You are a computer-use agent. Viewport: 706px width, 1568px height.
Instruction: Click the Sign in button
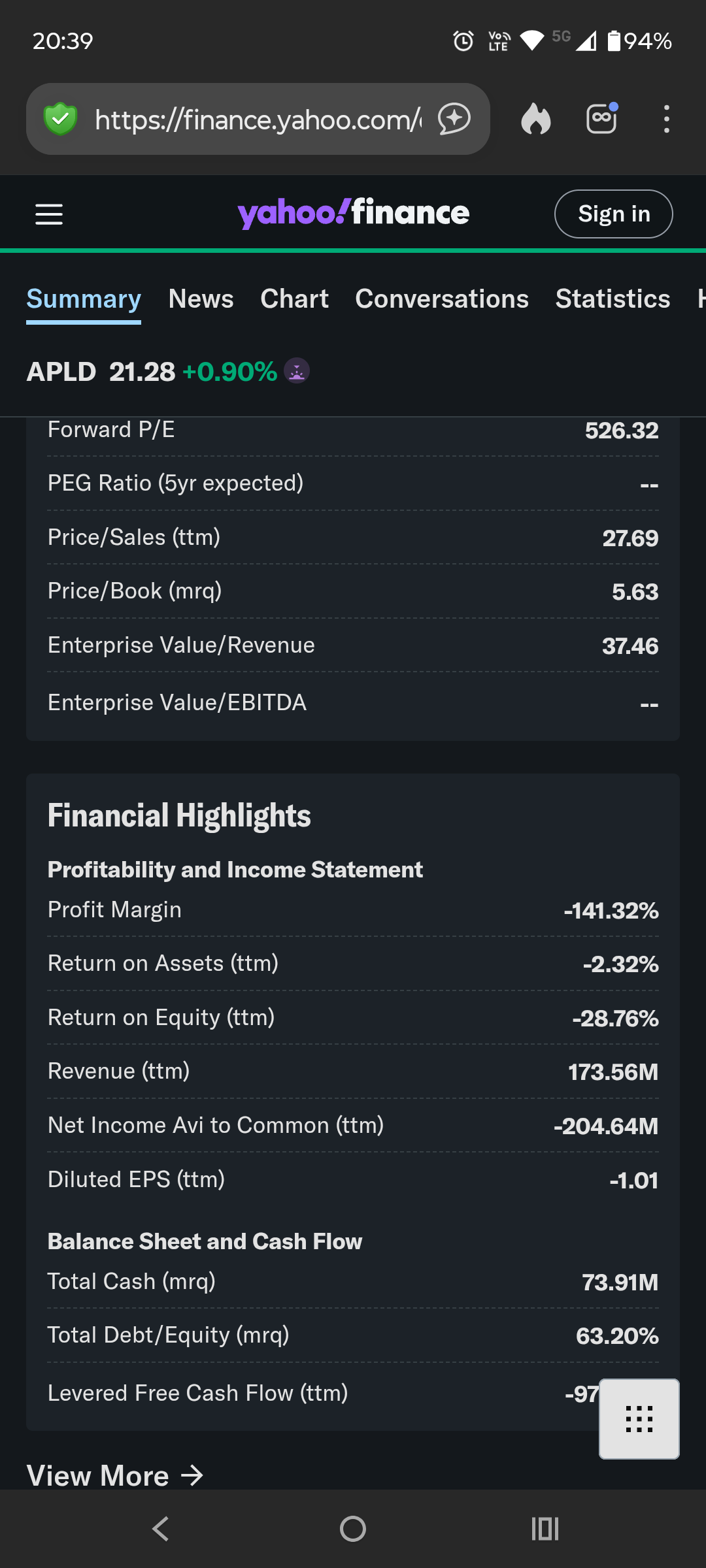(x=613, y=214)
